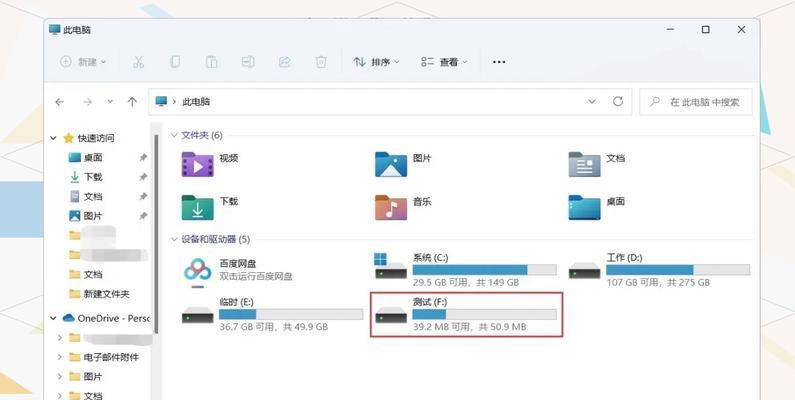Click the Cut scissors icon in toolbar
This screenshot has height=400, width=795.
[x=138, y=62]
